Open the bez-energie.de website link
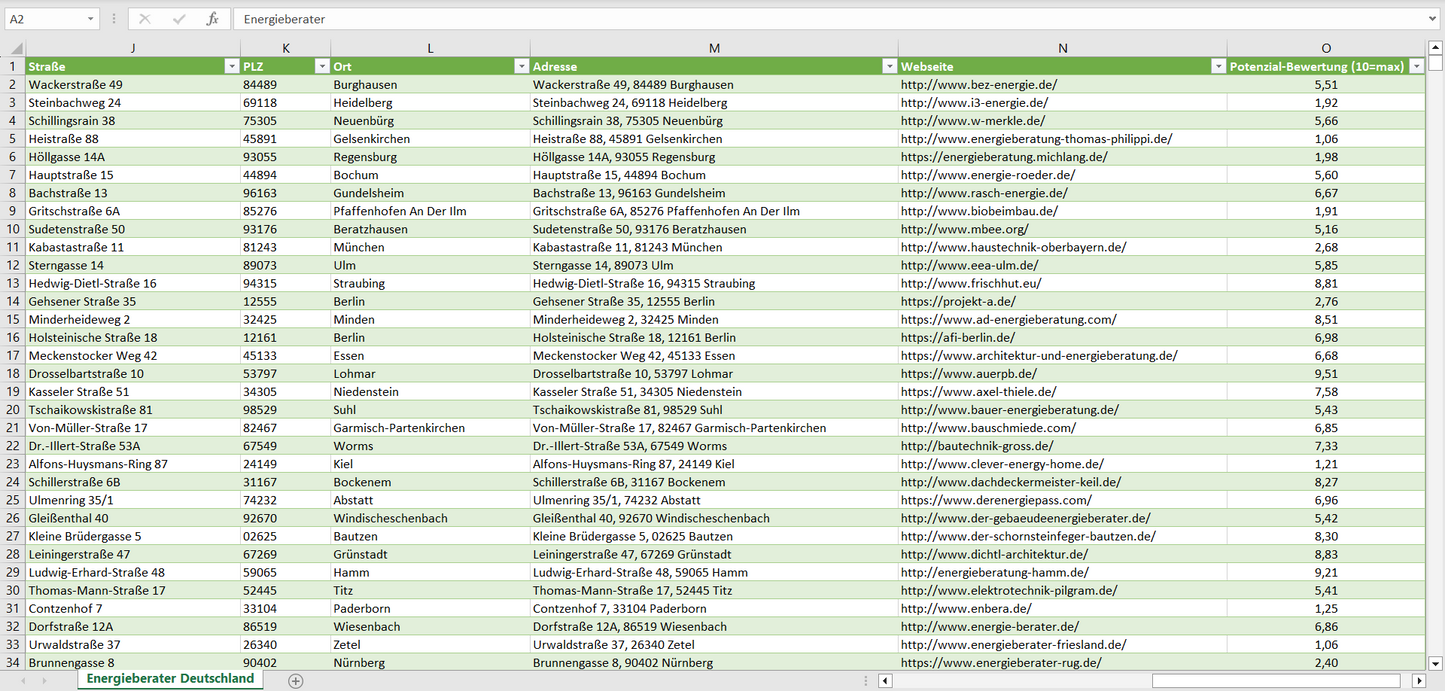The width and height of the screenshot is (1445, 691). 978,85
